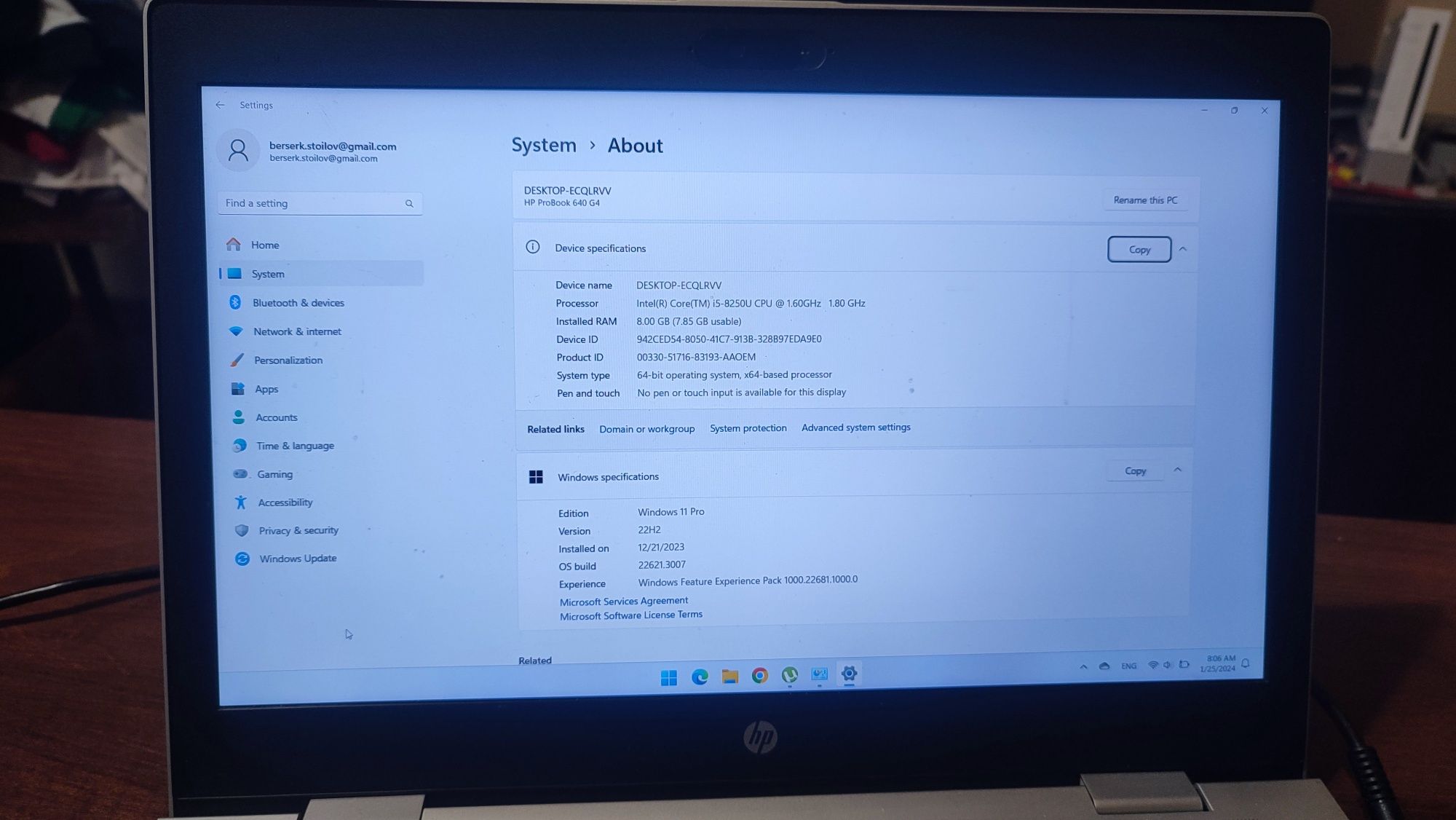Toggle Home menu item in sidebar
The width and height of the screenshot is (1456, 820).
(x=264, y=243)
